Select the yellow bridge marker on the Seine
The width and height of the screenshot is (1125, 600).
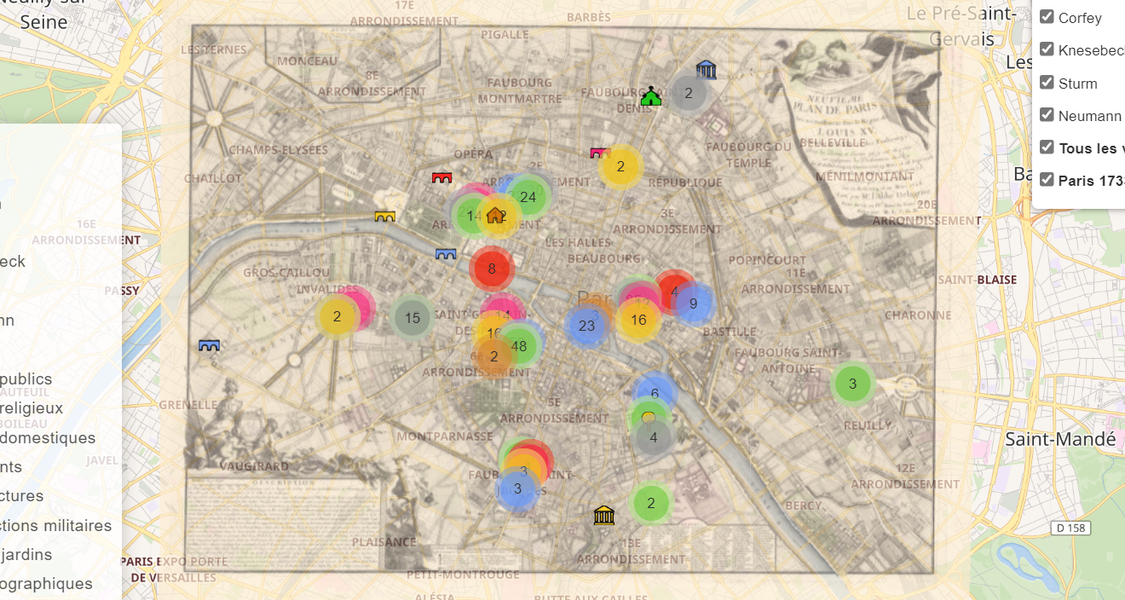tap(385, 216)
